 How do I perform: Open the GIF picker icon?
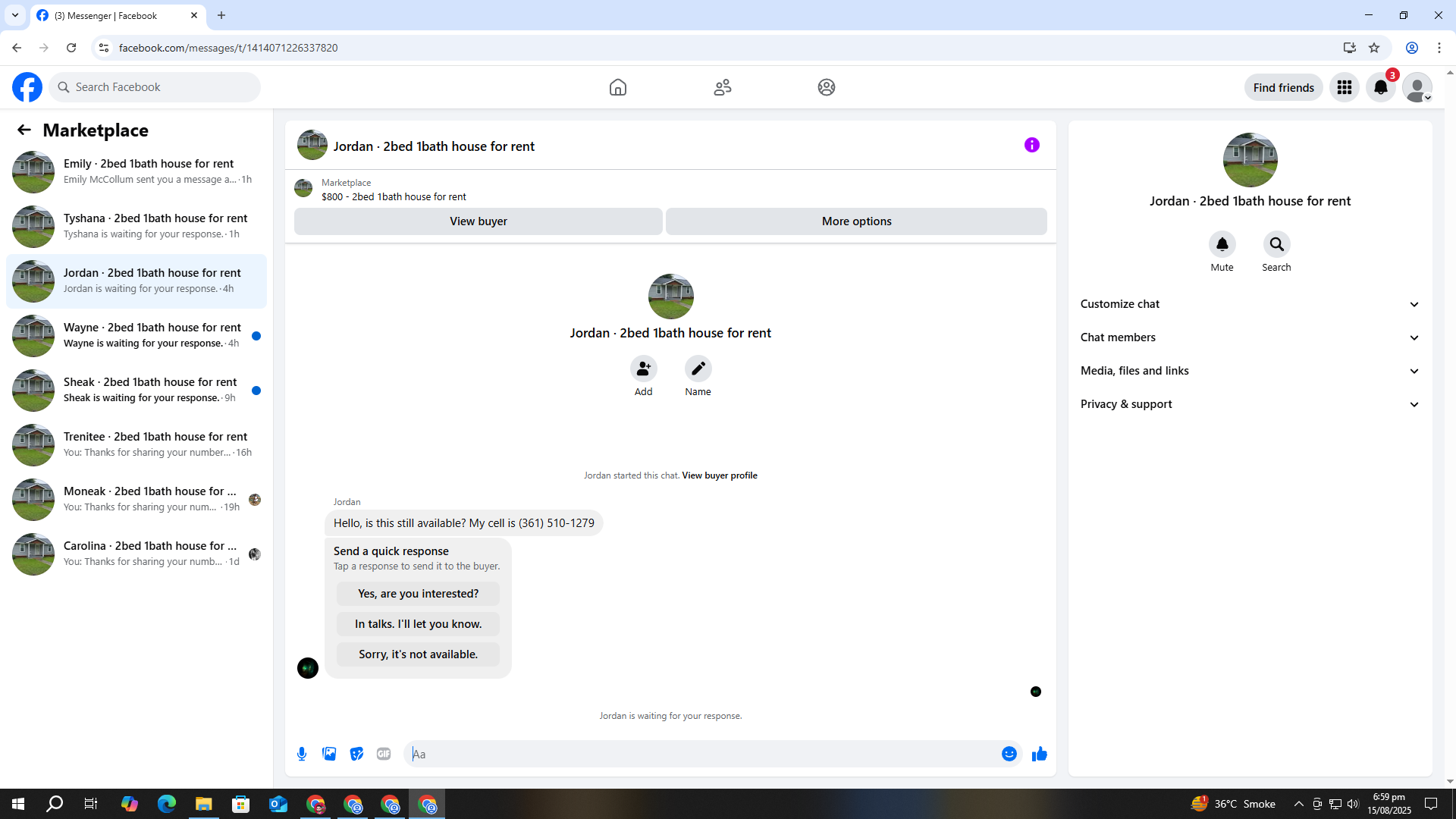384,754
